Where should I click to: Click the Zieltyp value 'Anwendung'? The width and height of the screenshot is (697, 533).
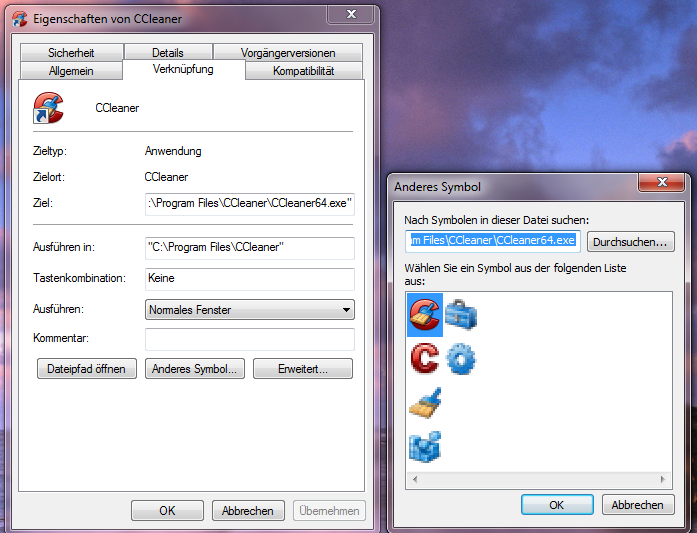173,151
